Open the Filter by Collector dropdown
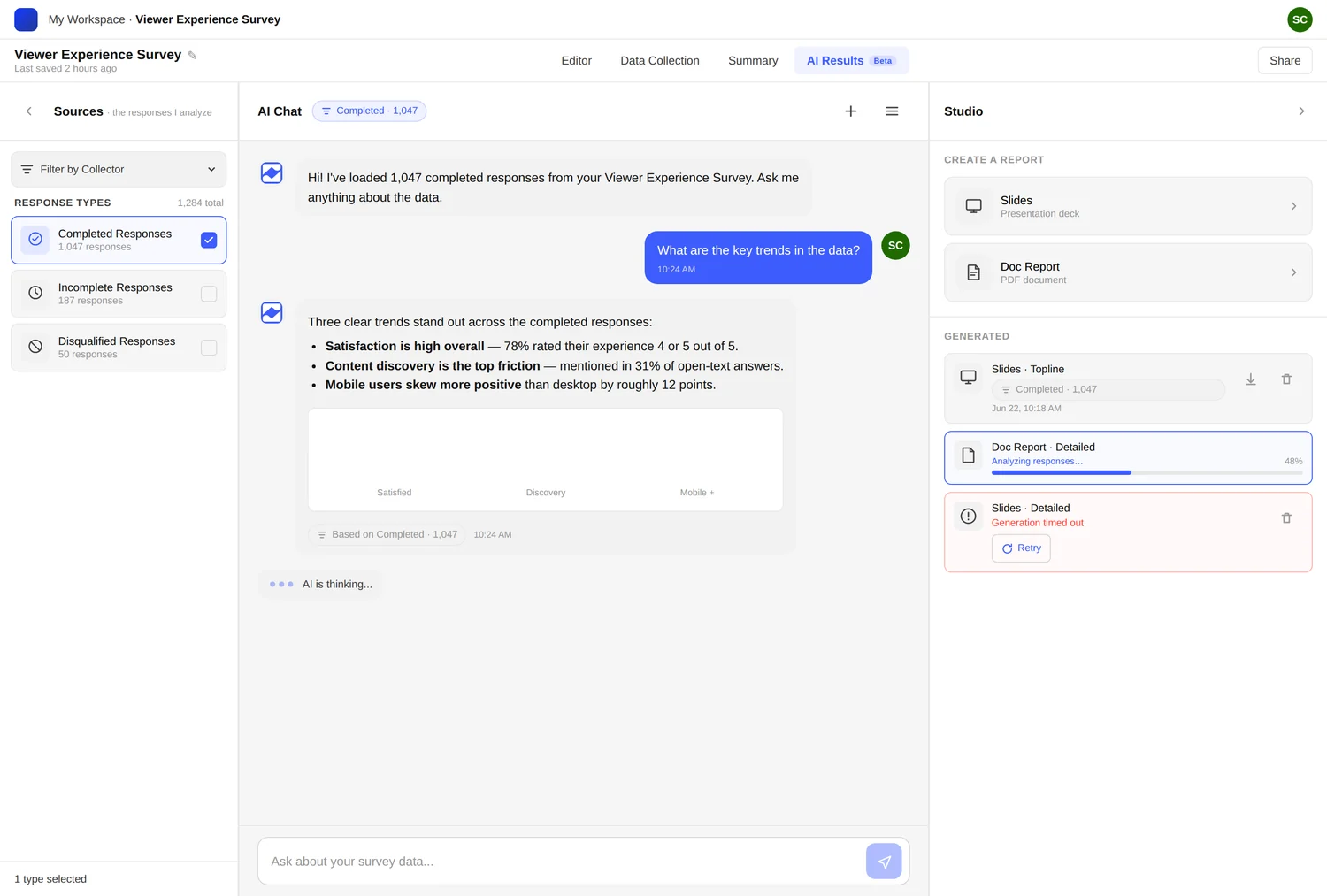The width and height of the screenshot is (1327, 896). (x=119, y=169)
